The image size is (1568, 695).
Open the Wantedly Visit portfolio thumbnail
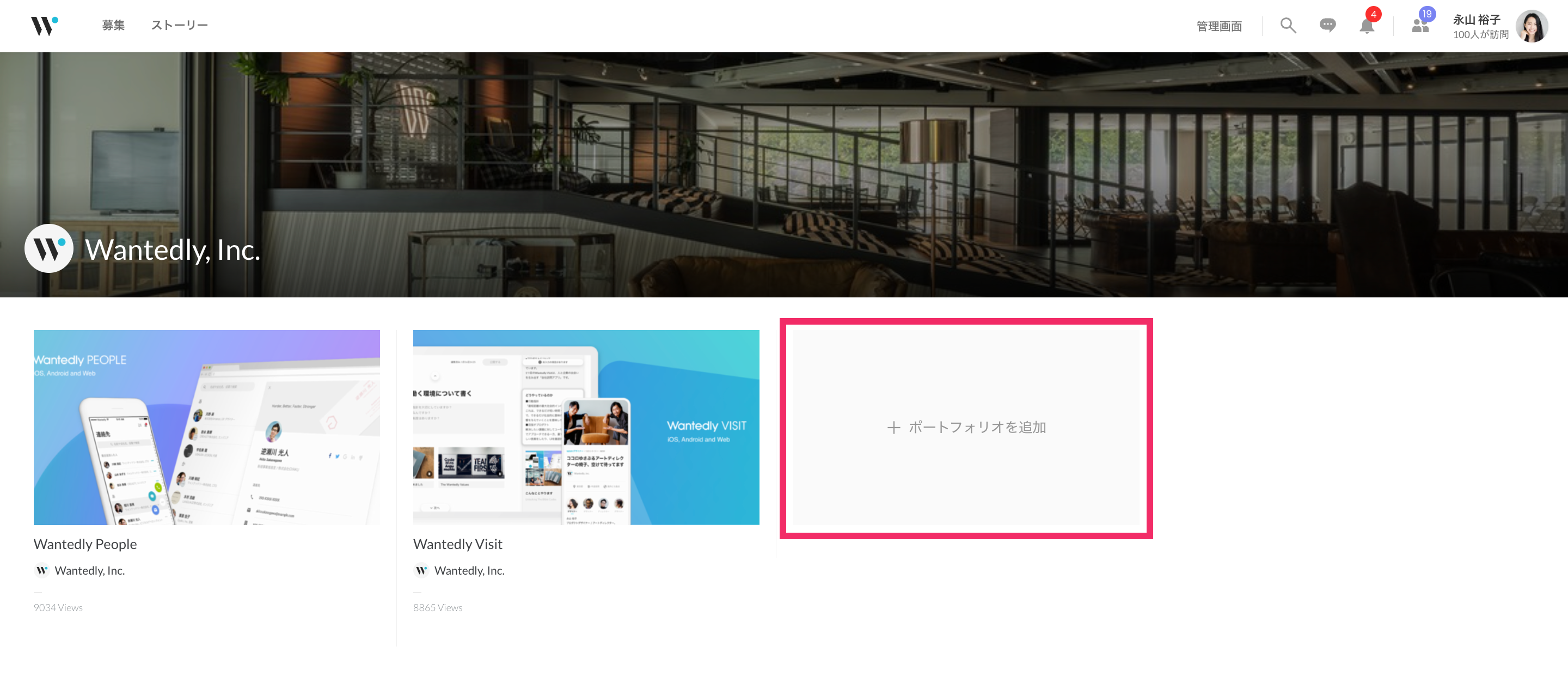[x=586, y=427]
